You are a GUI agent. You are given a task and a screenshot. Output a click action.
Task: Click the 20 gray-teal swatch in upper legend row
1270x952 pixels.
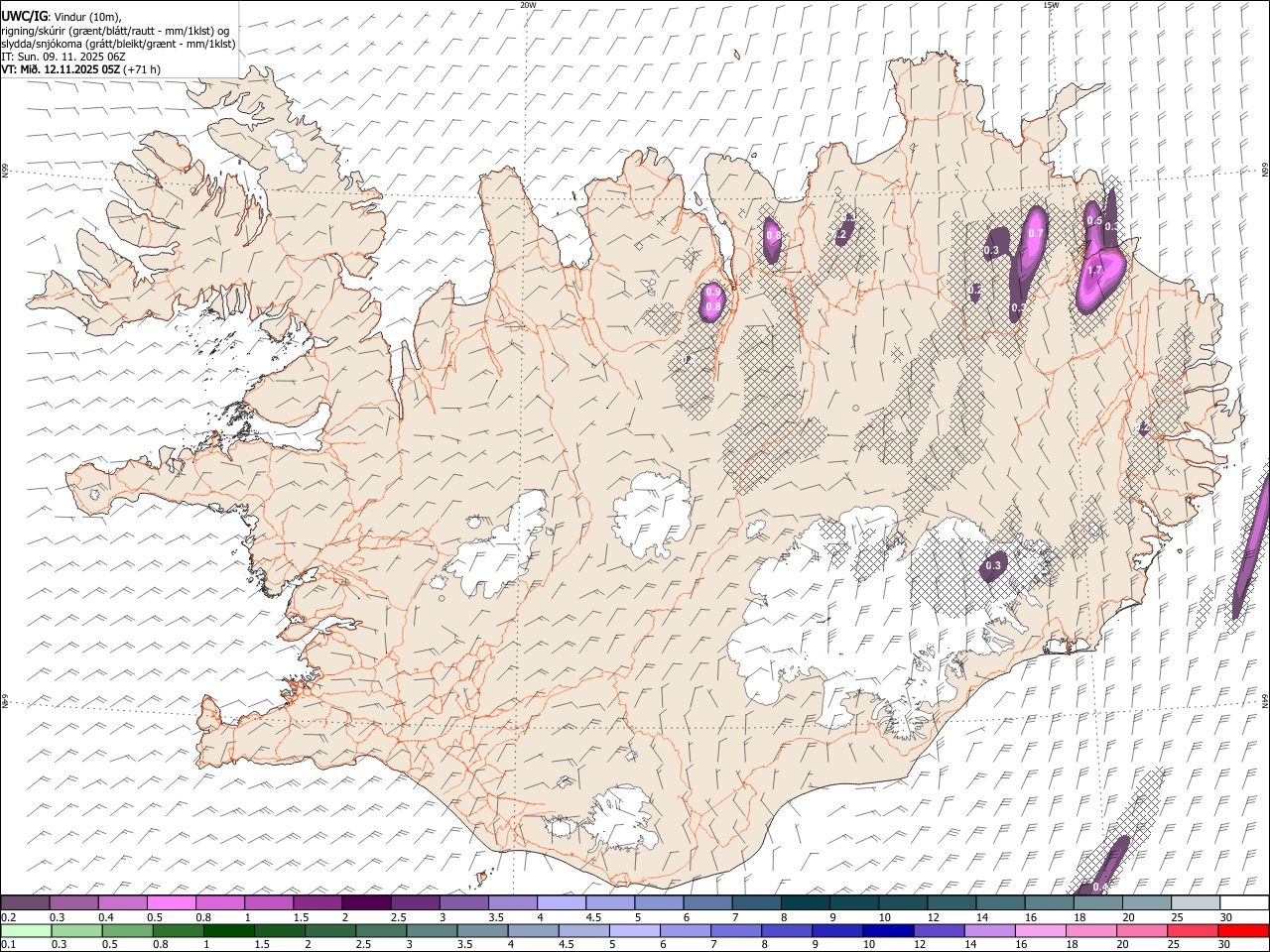click(x=1146, y=903)
